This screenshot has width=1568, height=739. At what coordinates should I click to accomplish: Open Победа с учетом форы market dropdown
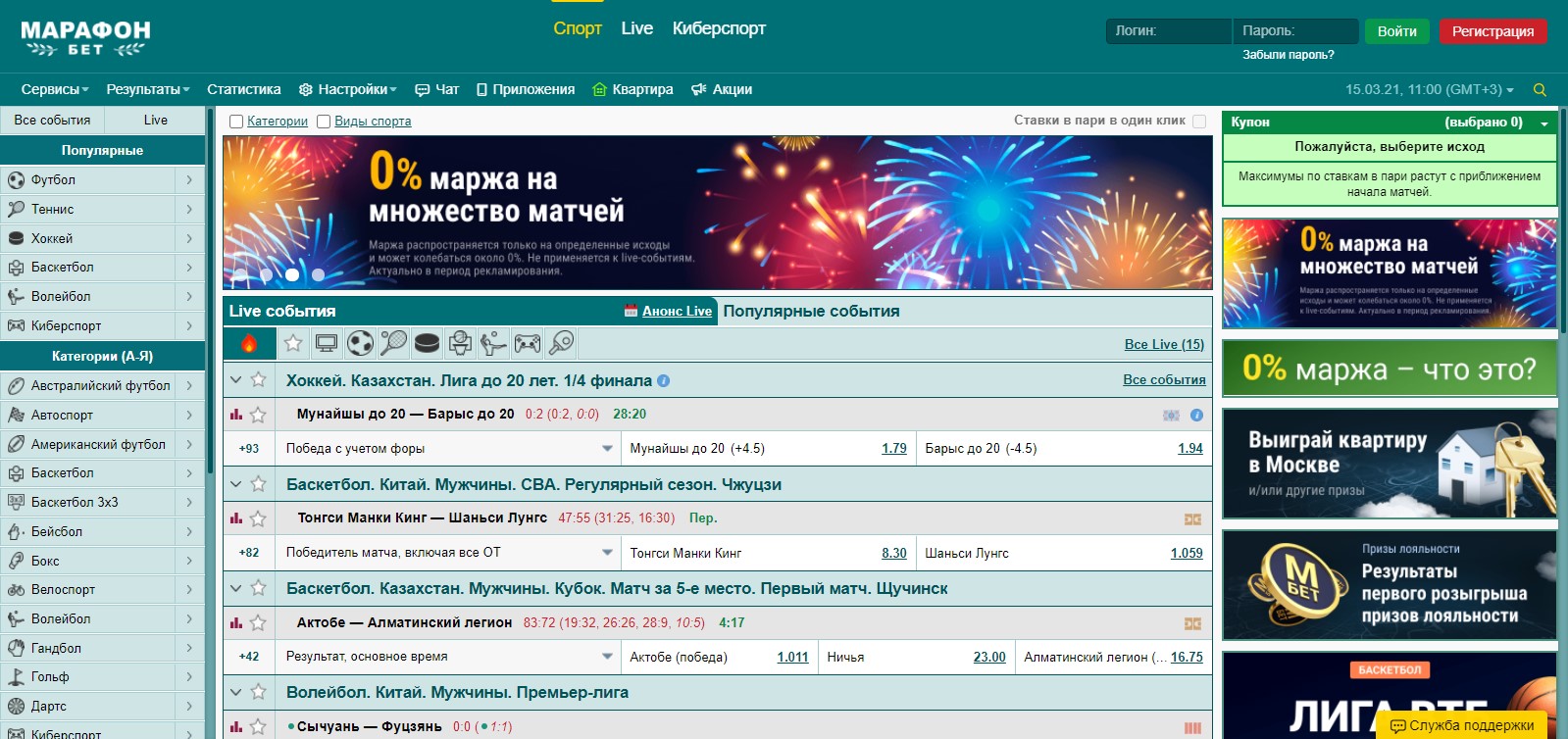coord(447,449)
